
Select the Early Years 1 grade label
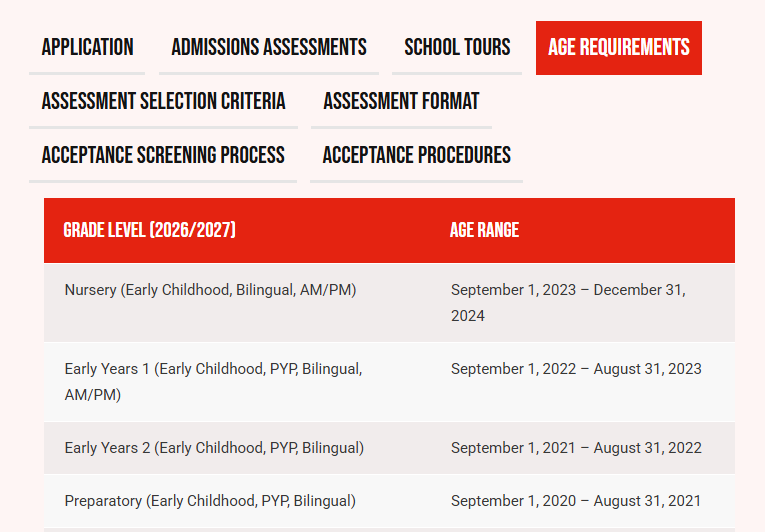pyautogui.click(x=213, y=369)
